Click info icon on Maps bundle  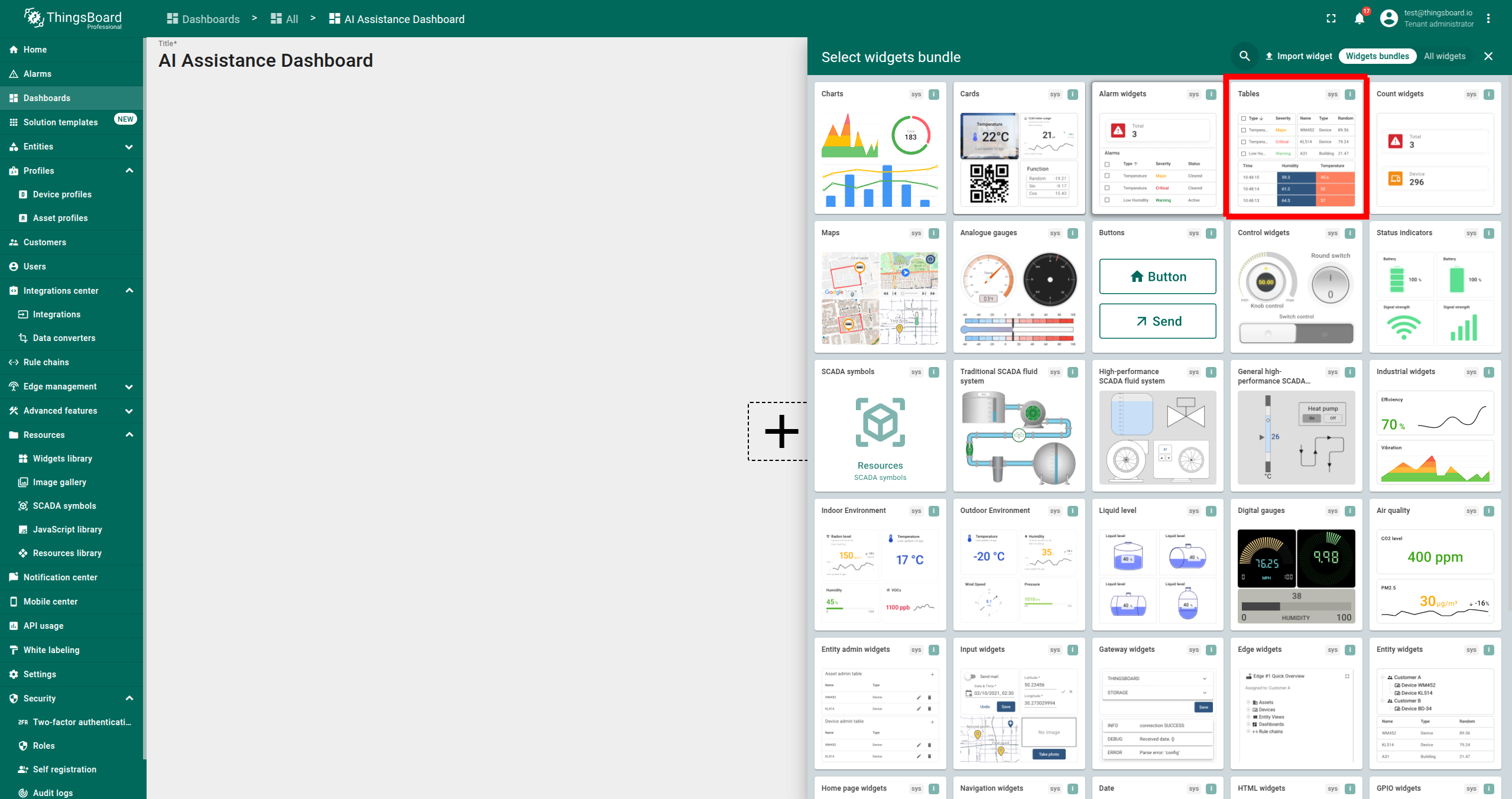point(934,233)
